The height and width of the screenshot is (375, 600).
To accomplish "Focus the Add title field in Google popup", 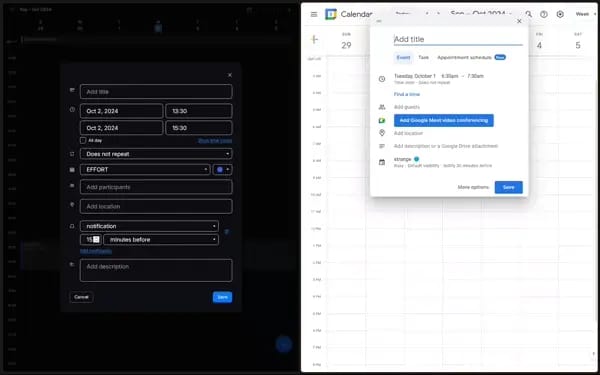I will coord(458,39).
